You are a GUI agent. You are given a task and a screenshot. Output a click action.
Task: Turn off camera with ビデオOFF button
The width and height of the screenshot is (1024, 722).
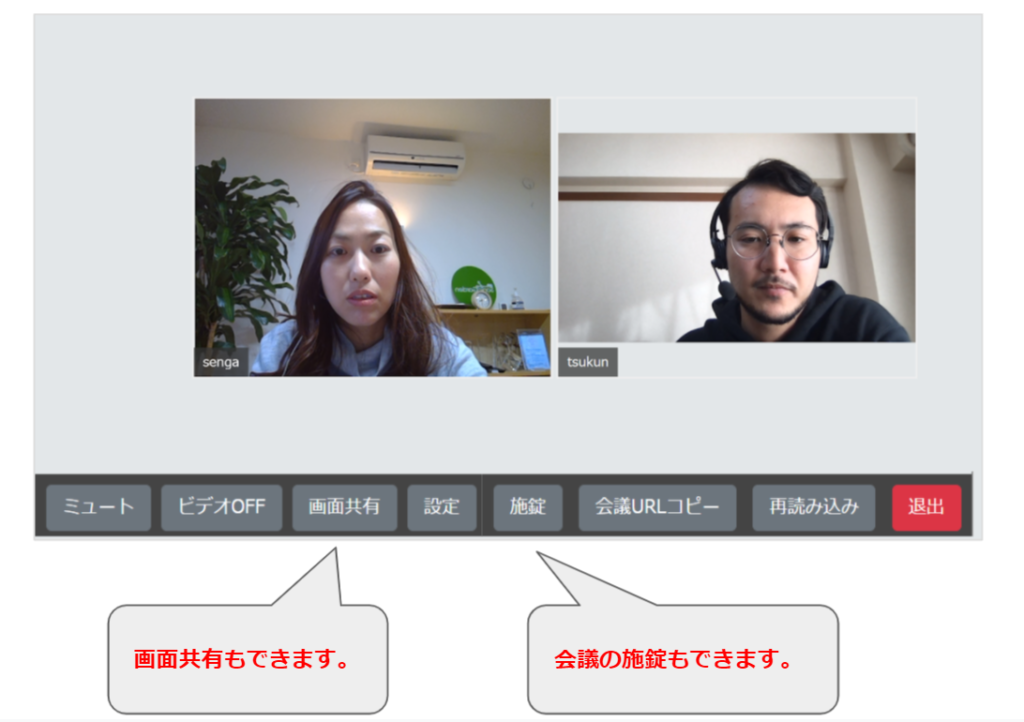[x=221, y=507]
